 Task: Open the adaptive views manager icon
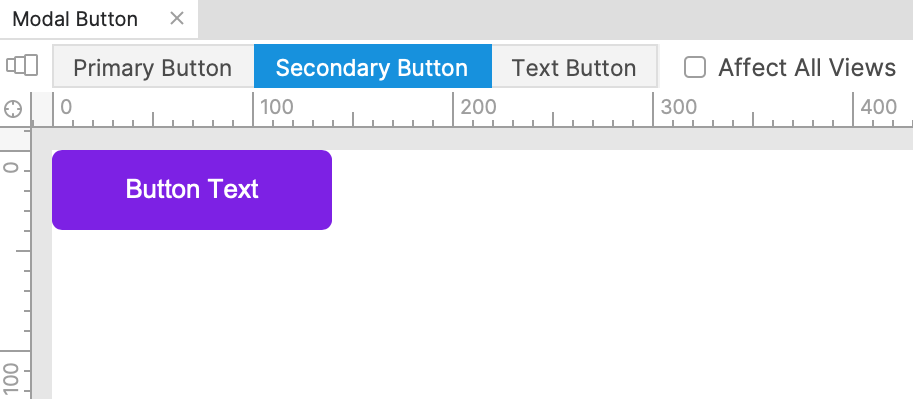(x=22, y=65)
